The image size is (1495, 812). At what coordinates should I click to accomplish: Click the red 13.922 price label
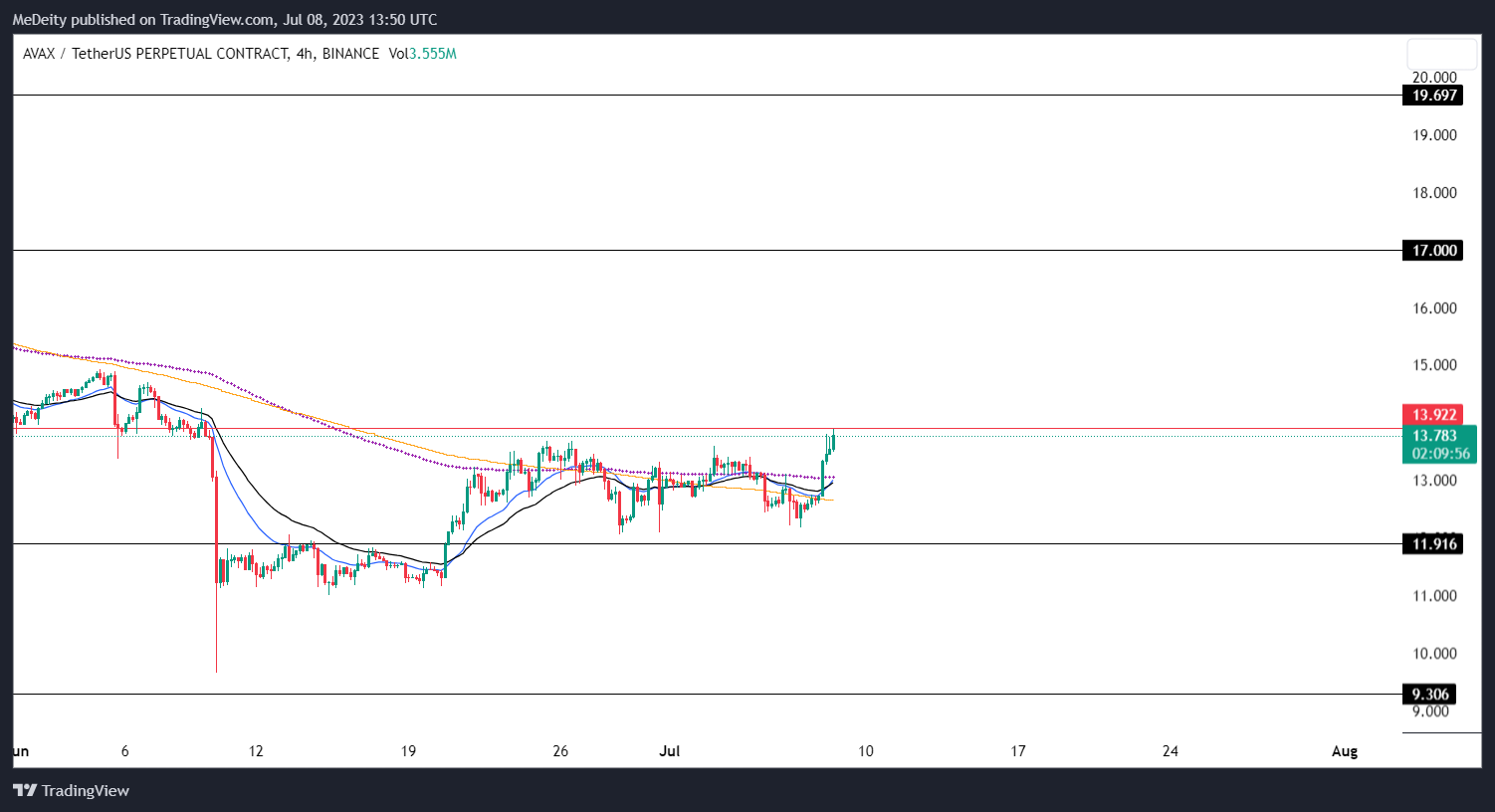(x=1437, y=415)
